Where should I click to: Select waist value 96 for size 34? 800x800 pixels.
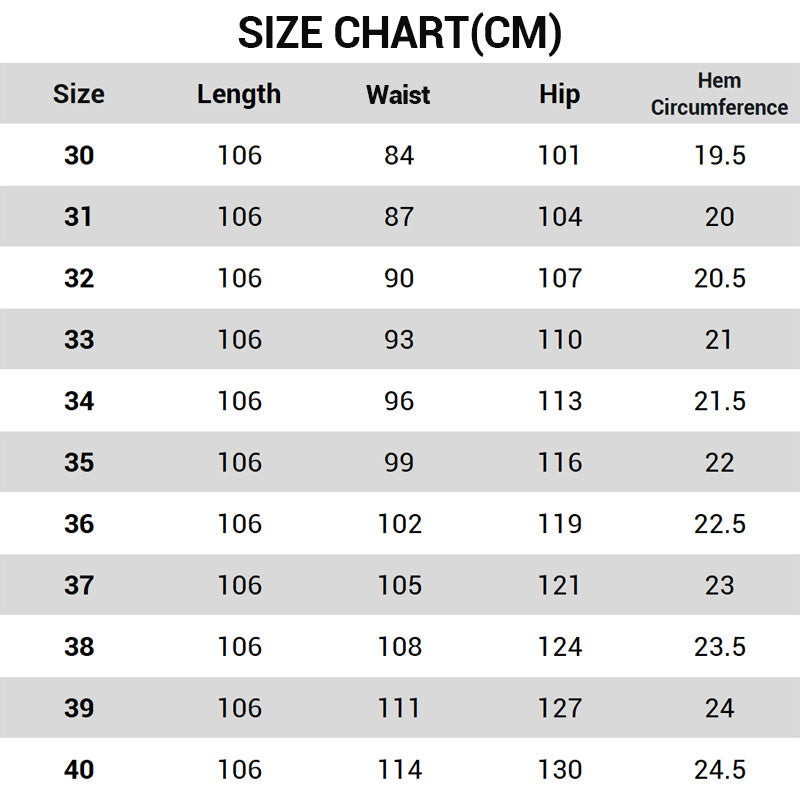[x=399, y=401]
